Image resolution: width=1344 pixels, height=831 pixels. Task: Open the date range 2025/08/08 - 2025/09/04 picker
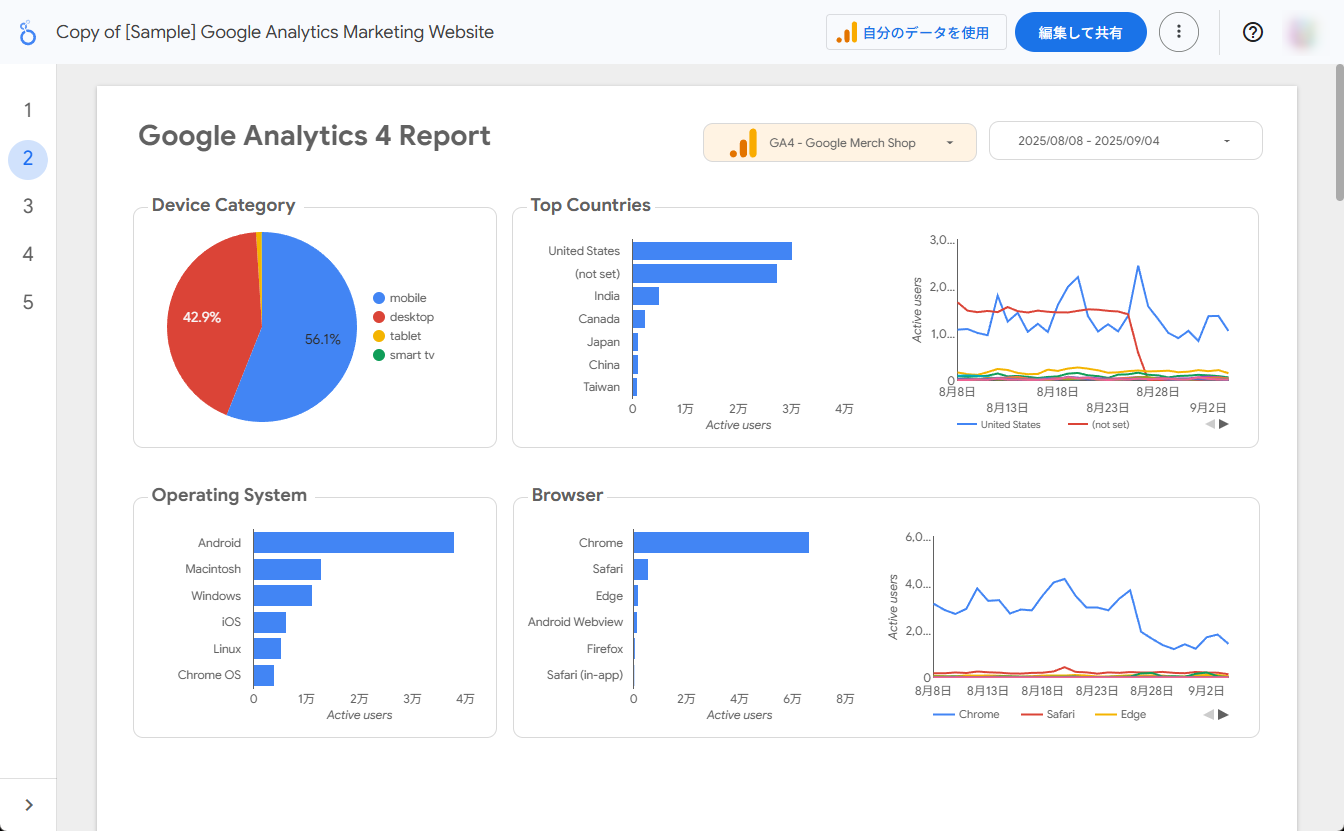point(1126,141)
